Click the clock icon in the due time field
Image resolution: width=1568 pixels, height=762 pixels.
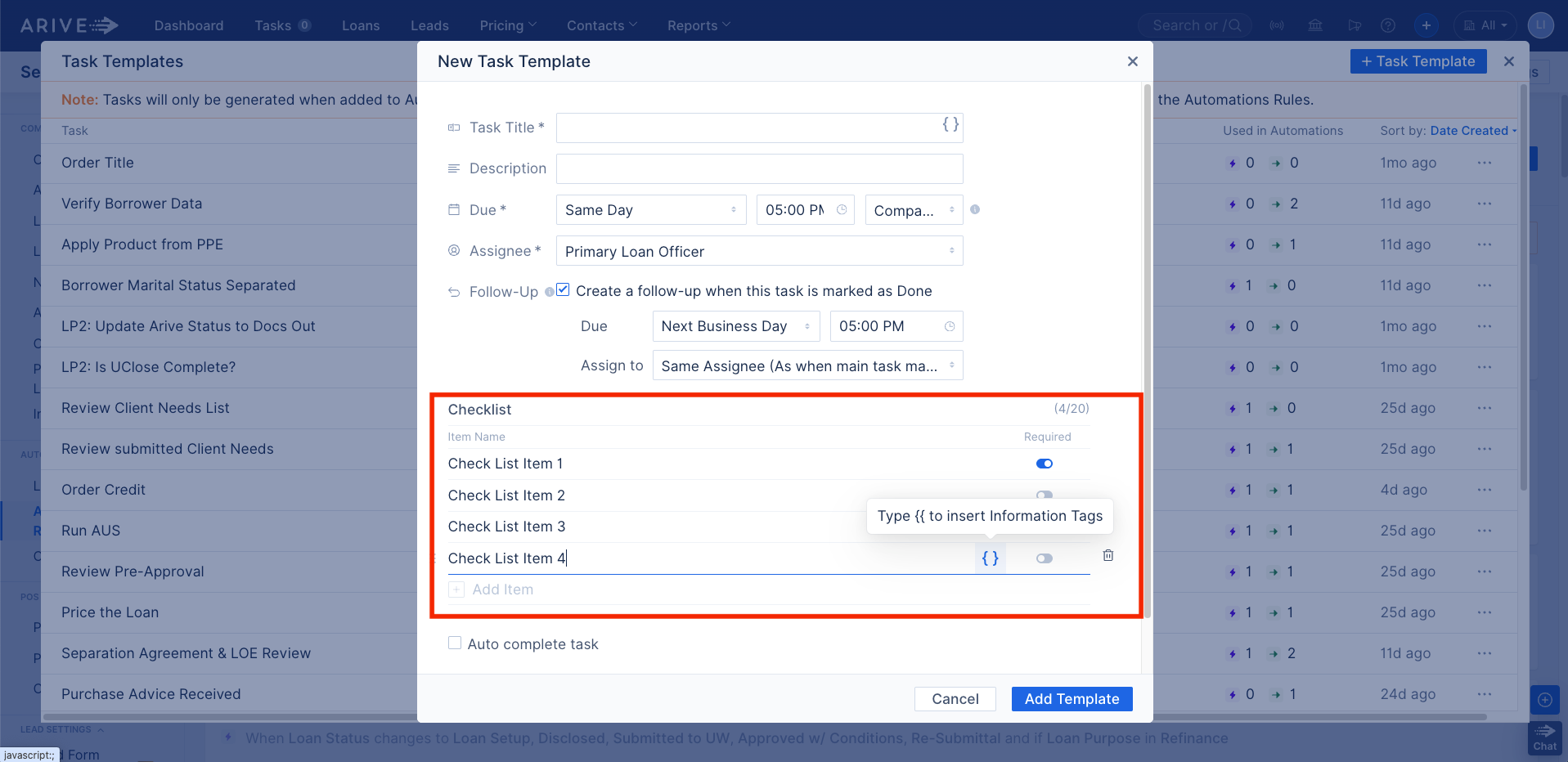841,209
